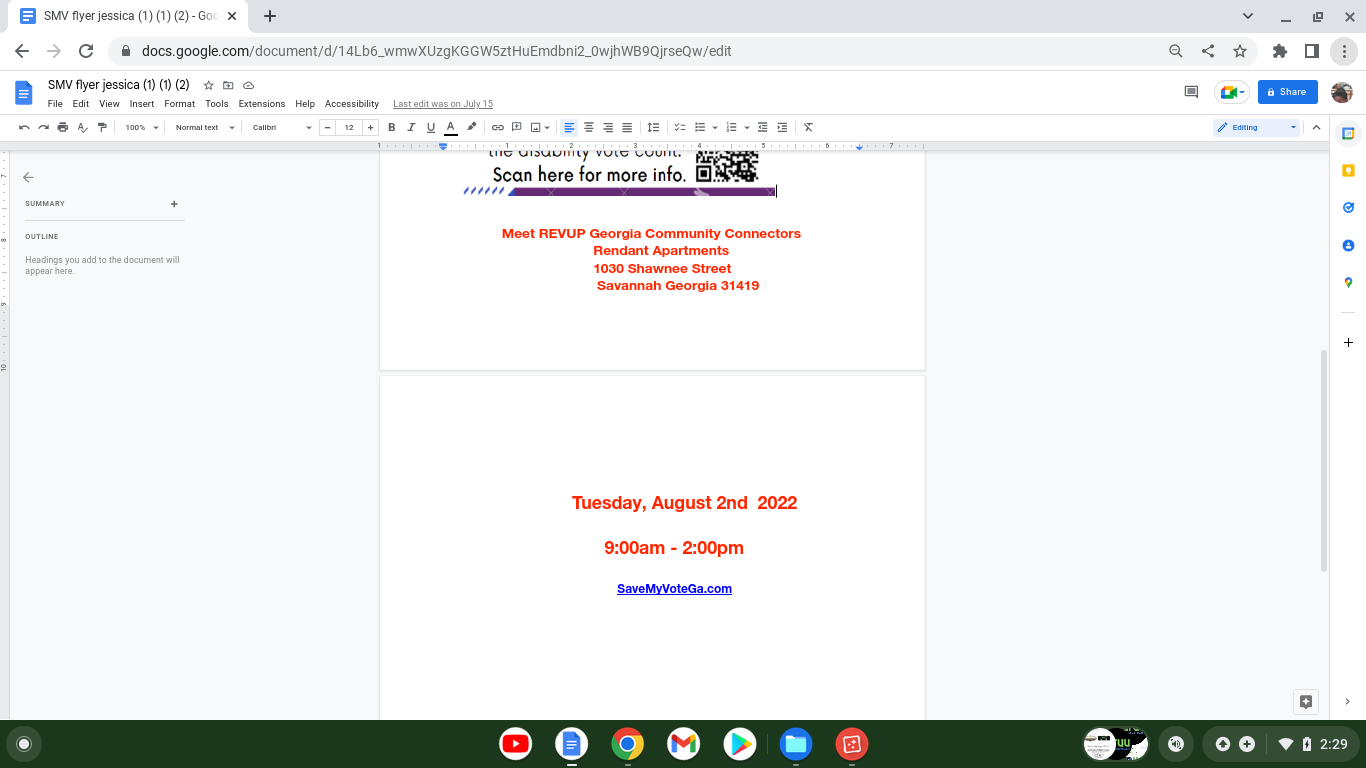Add a document summary
1366x768 pixels.
click(x=174, y=204)
